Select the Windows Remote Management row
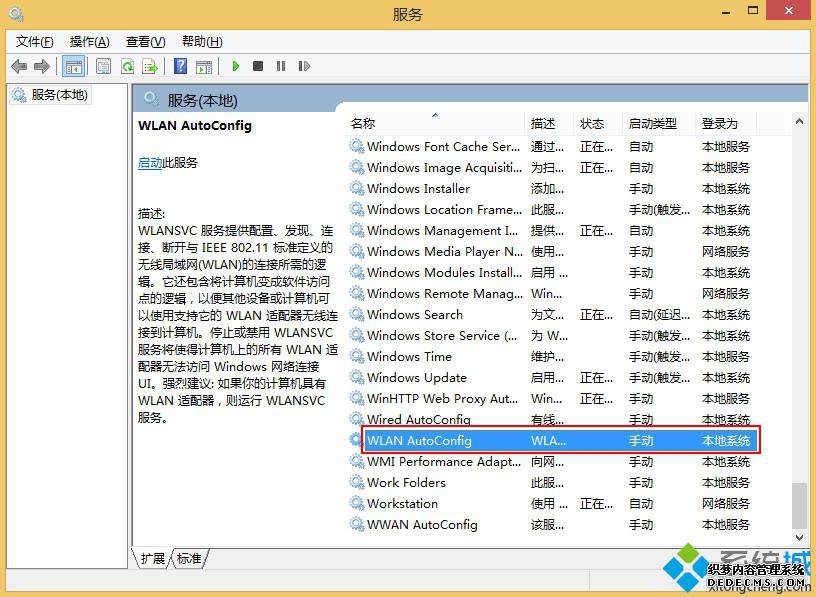Image resolution: width=816 pixels, height=597 pixels. [x=553, y=294]
